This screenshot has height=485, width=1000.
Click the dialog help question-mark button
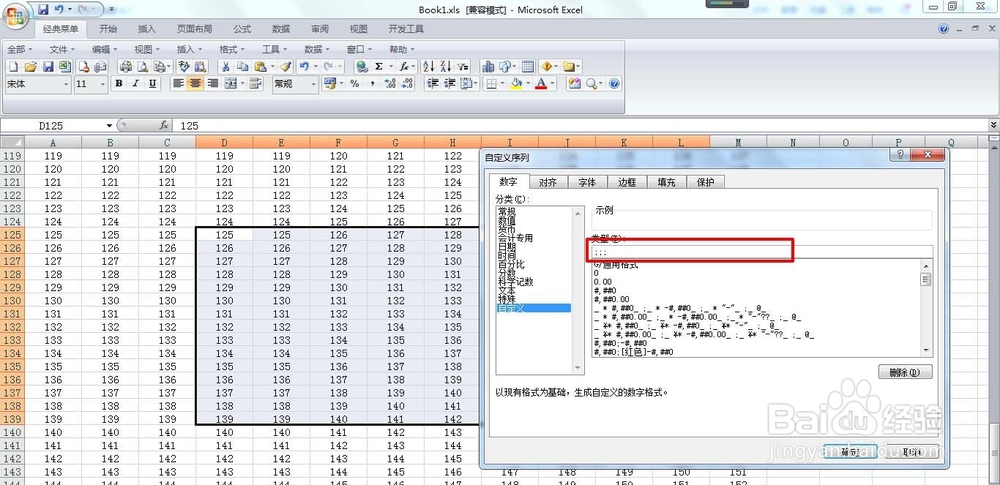(900, 154)
